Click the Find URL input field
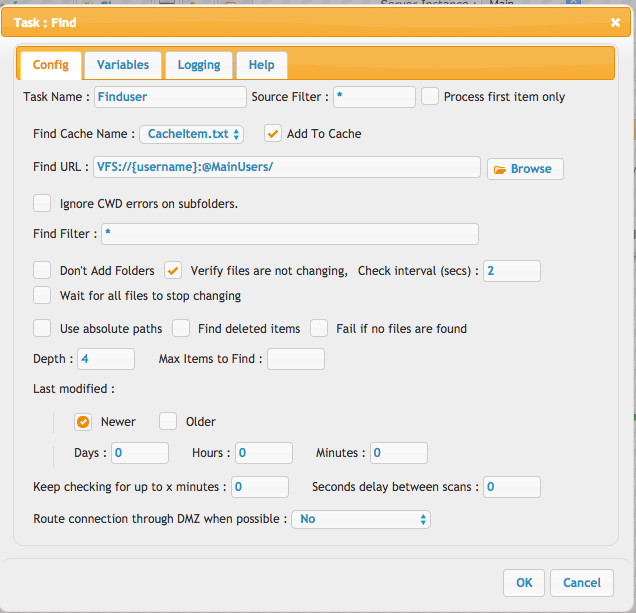Screen dimensions: 636x613 (x=287, y=167)
